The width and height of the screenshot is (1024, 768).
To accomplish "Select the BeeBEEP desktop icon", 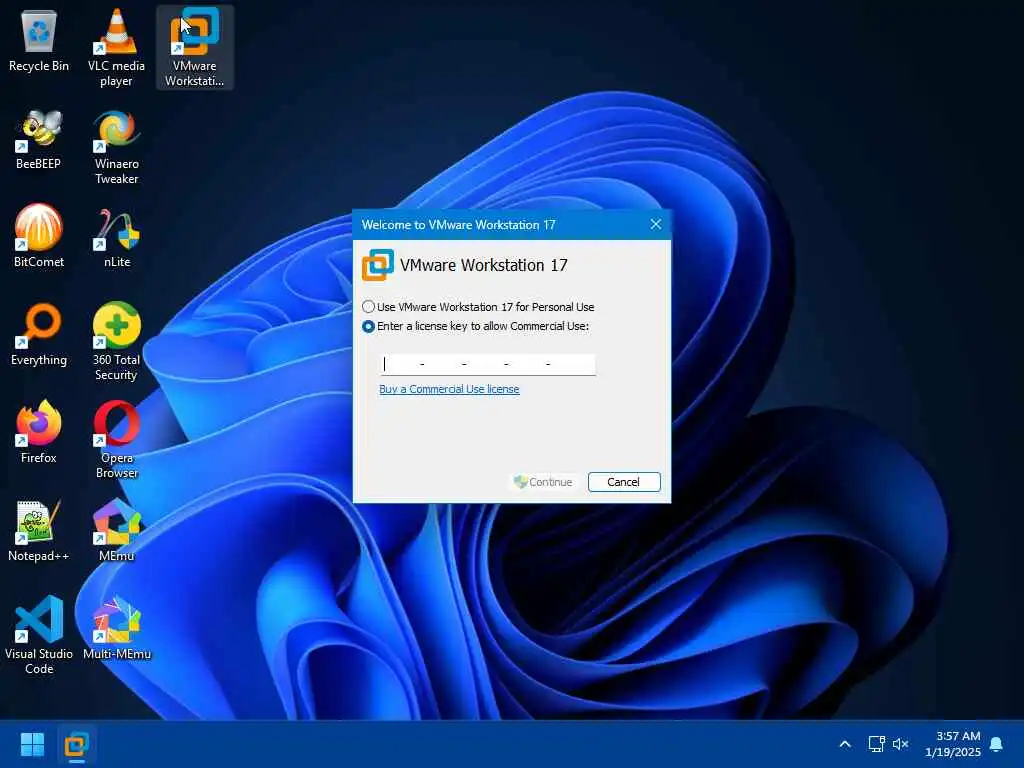I will [x=39, y=139].
